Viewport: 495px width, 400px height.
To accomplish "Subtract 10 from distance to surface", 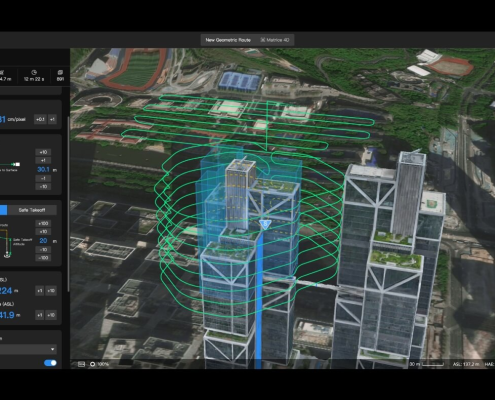I will coord(43,186).
